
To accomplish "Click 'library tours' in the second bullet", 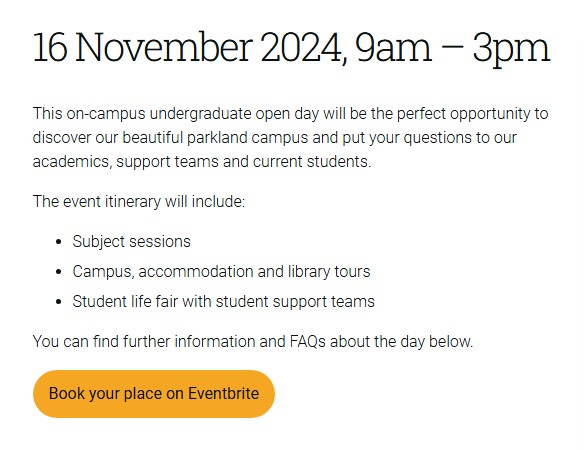I will 329,272.
